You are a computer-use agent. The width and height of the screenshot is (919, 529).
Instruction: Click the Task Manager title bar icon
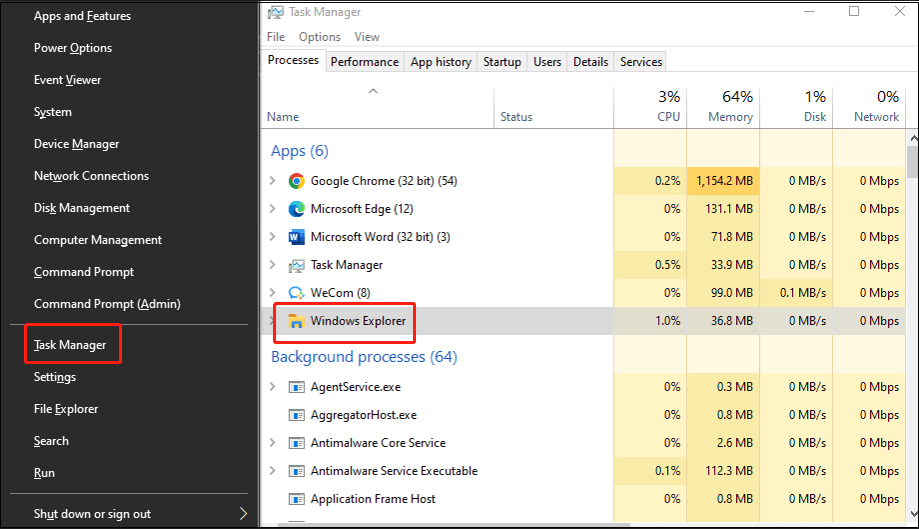click(x=275, y=12)
